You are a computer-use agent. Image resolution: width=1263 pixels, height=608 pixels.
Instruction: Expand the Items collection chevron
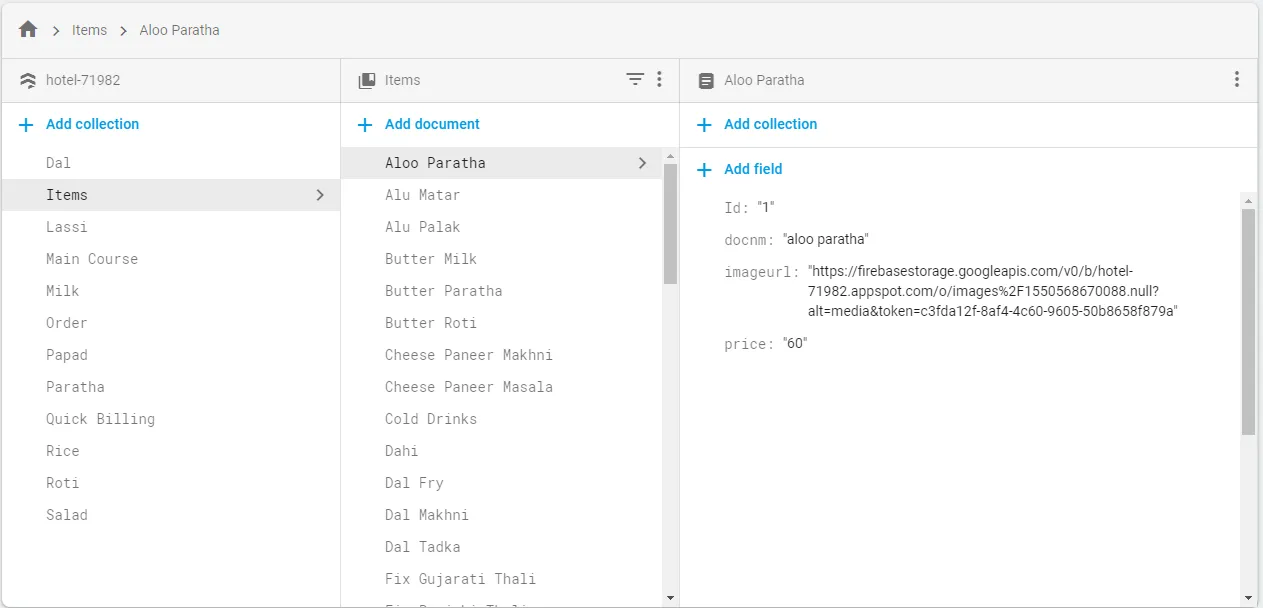coord(320,195)
